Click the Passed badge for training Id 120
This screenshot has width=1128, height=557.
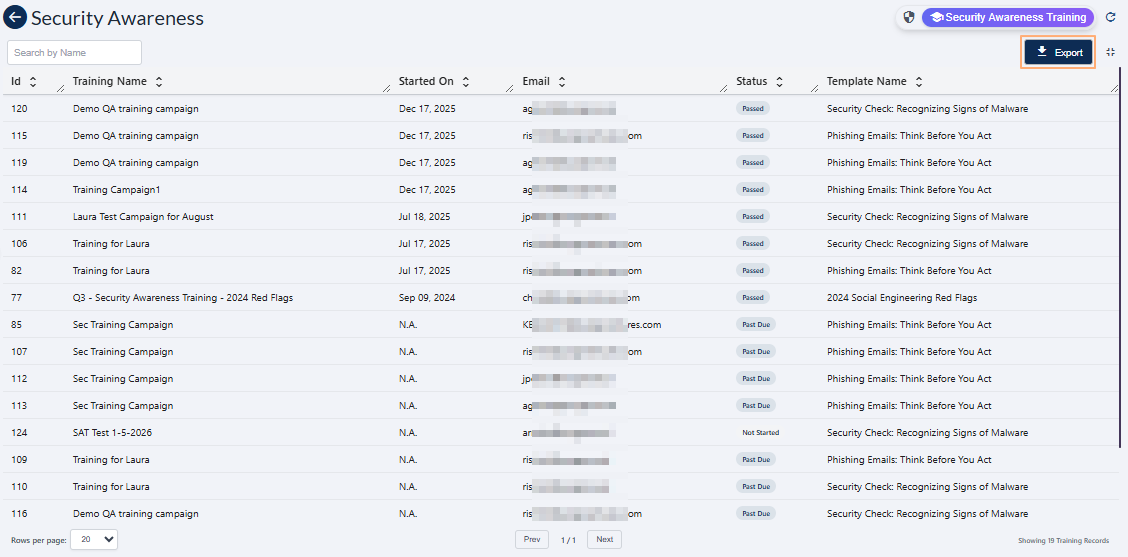point(752,109)
